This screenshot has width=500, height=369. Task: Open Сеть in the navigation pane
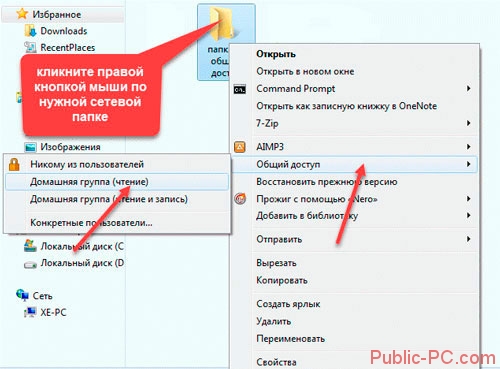pyautogui.click(x=42, y=296)
